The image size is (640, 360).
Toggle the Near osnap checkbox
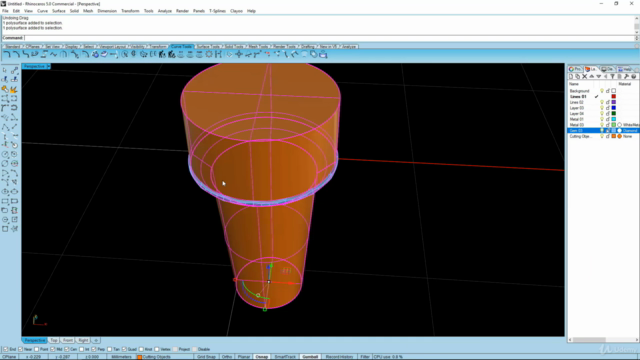[21, 349]
